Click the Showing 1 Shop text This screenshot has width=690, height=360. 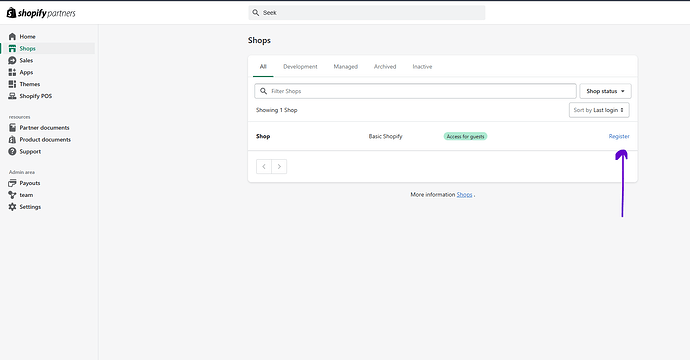coord(277,110)
